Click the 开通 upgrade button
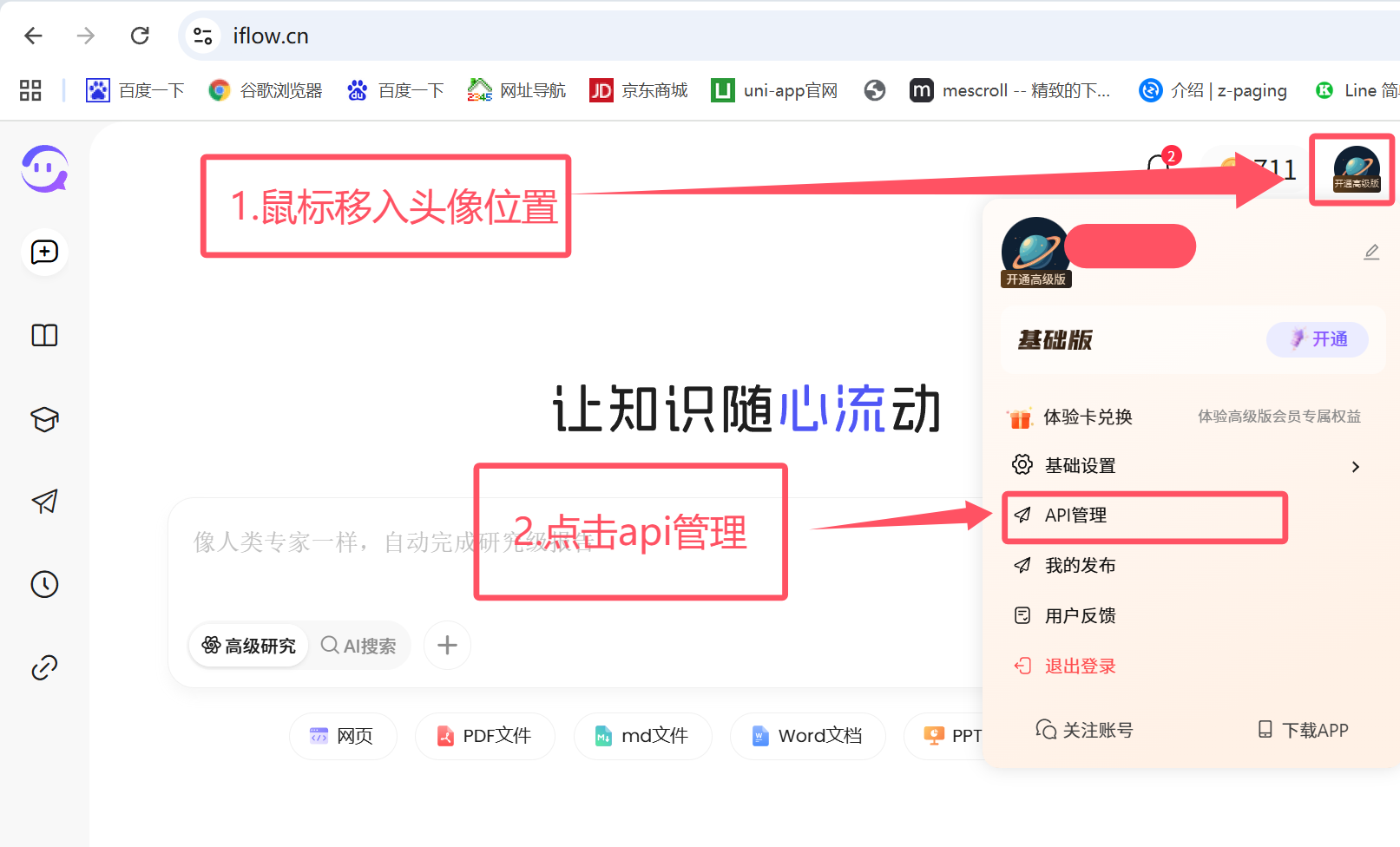This screenshot has height=847, width=1400. (1317, 339)
